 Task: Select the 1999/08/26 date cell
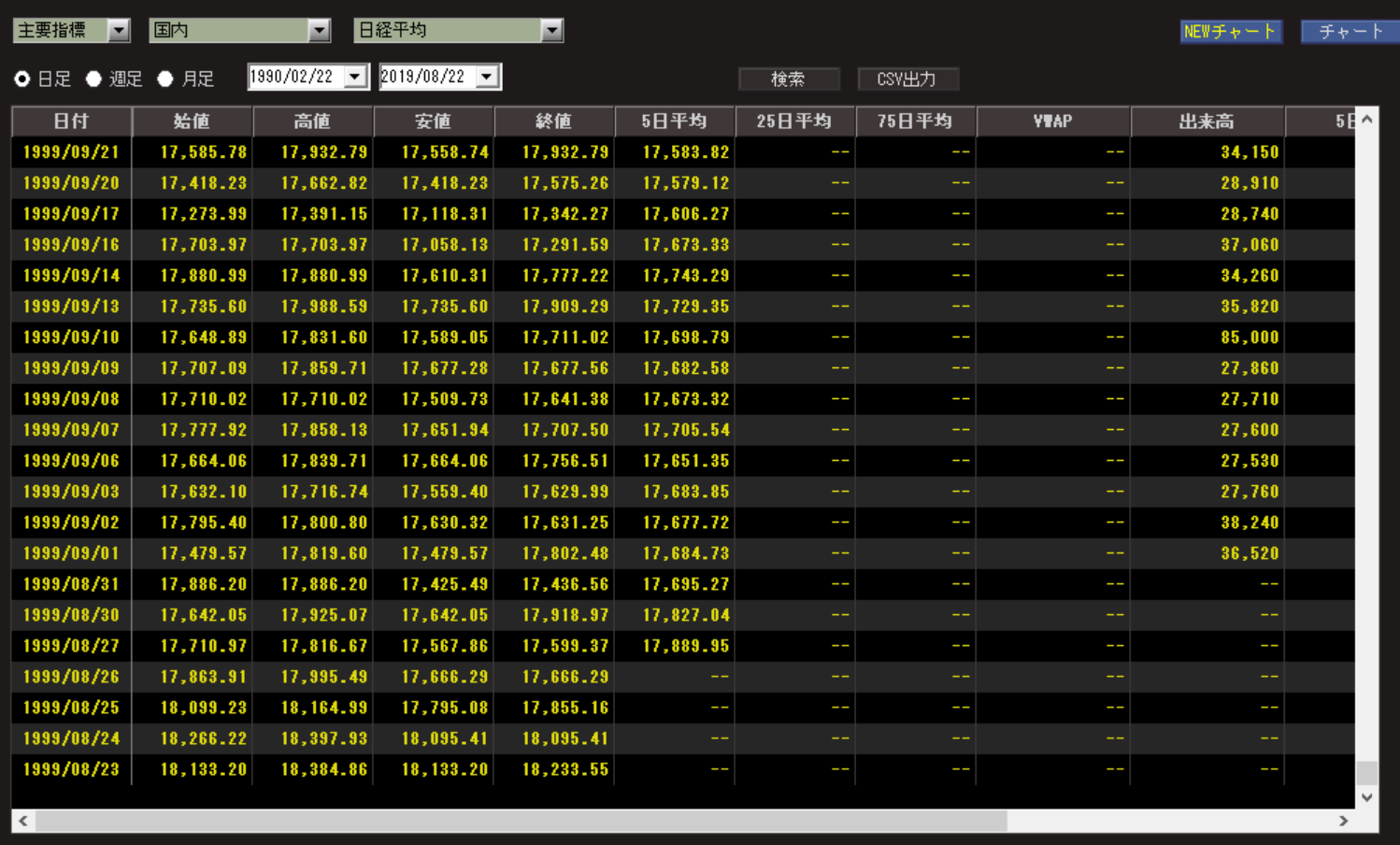71,677
